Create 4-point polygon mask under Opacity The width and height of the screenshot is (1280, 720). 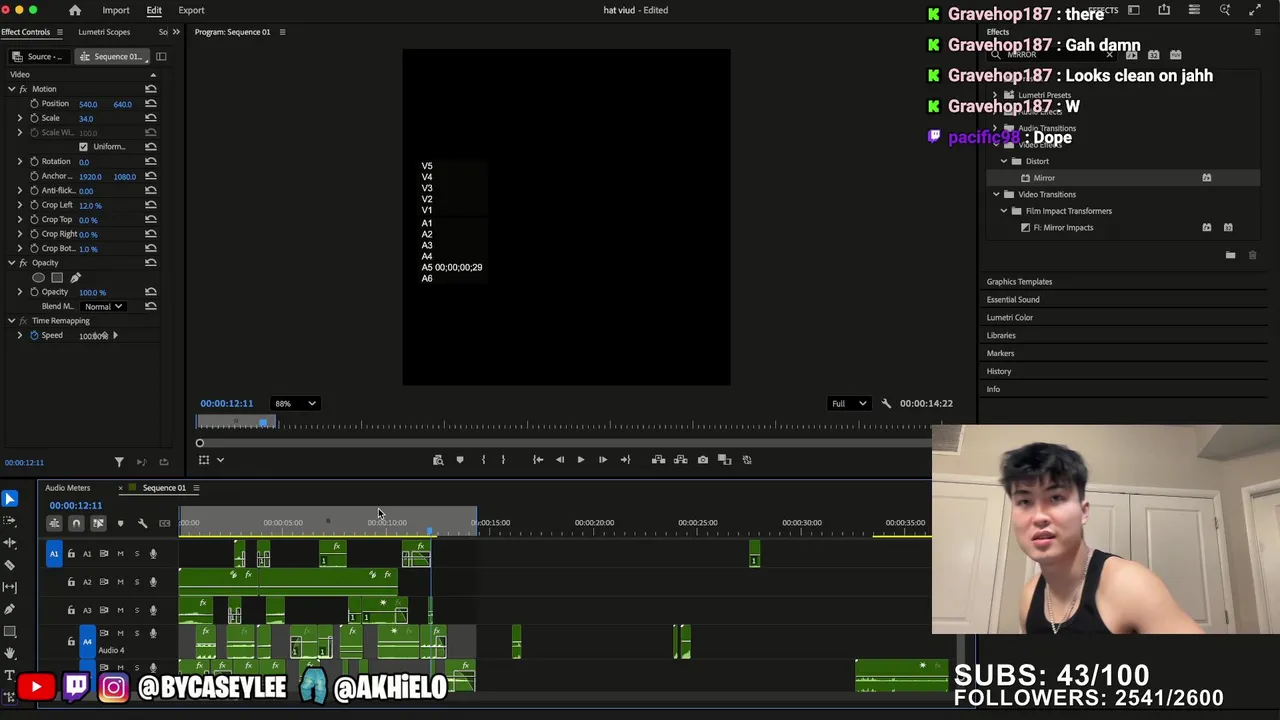click(x=57, y=277)
